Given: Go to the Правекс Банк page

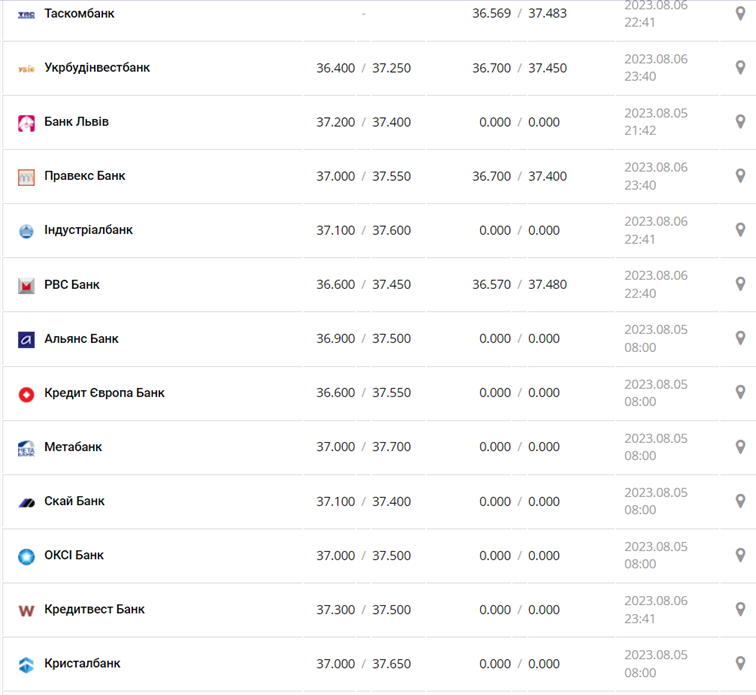Looking at the screenshot, I should coord(85,176).
